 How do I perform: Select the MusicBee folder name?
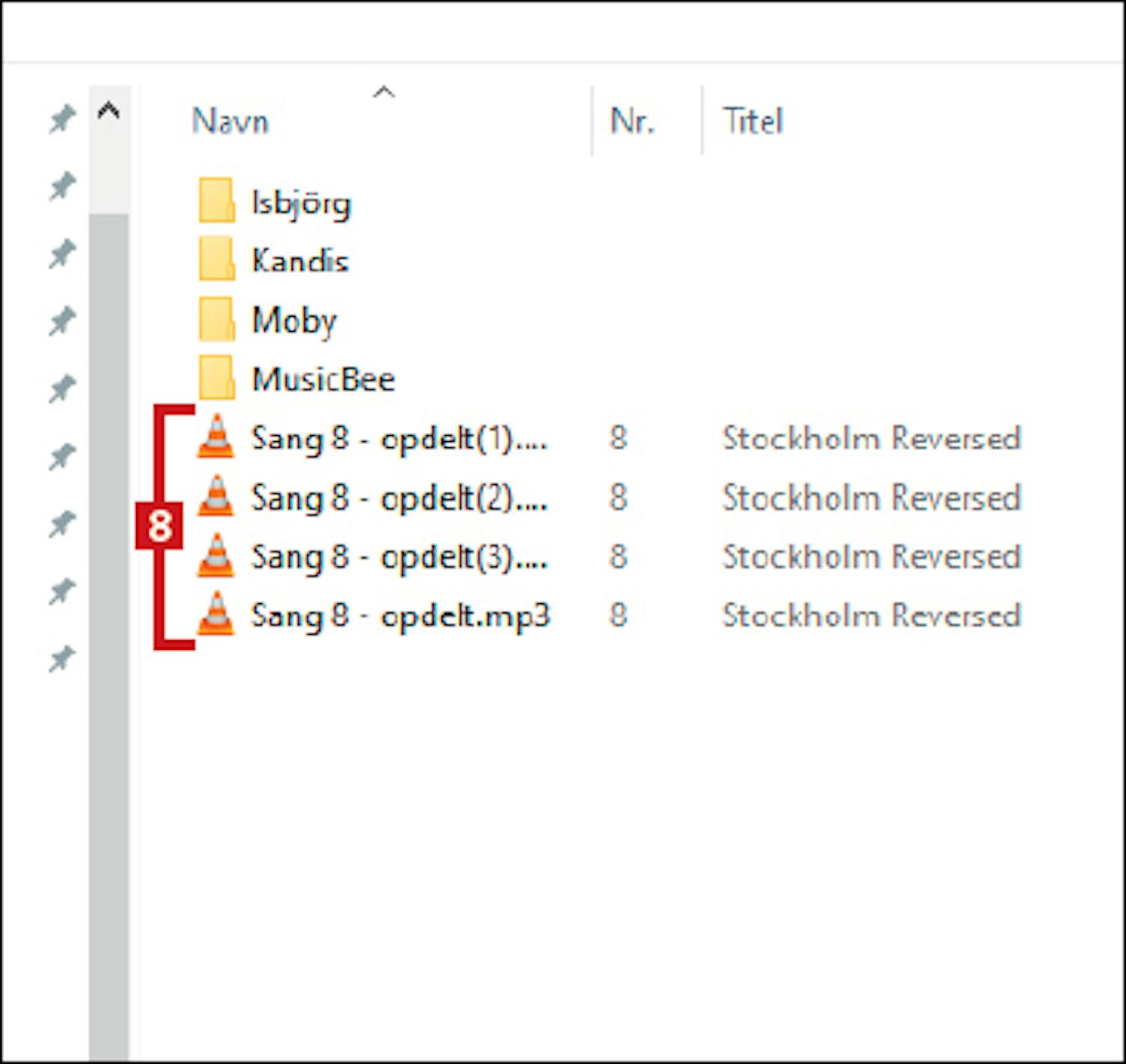[324, 380]
